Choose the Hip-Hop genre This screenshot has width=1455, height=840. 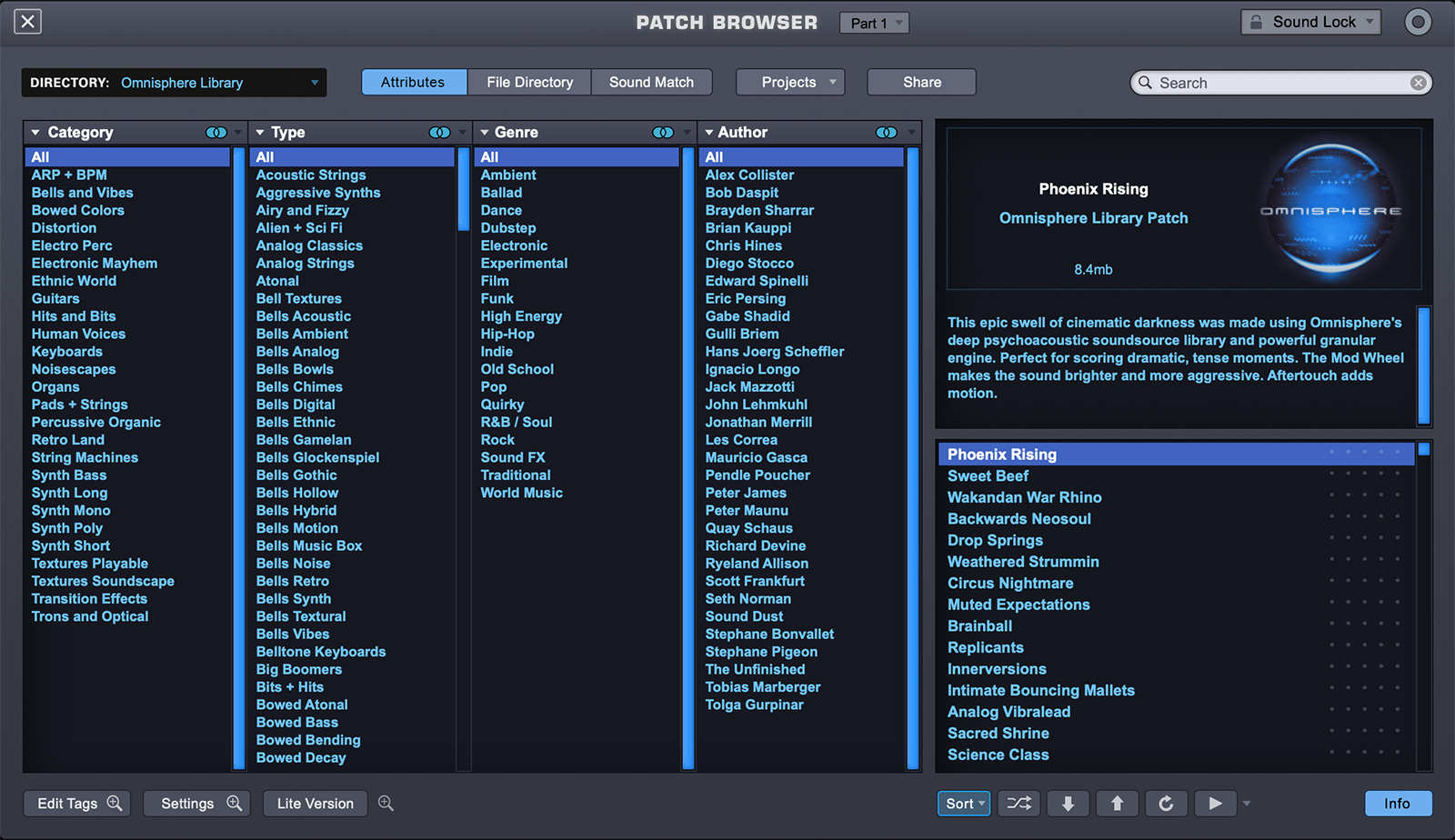(507, 334)
